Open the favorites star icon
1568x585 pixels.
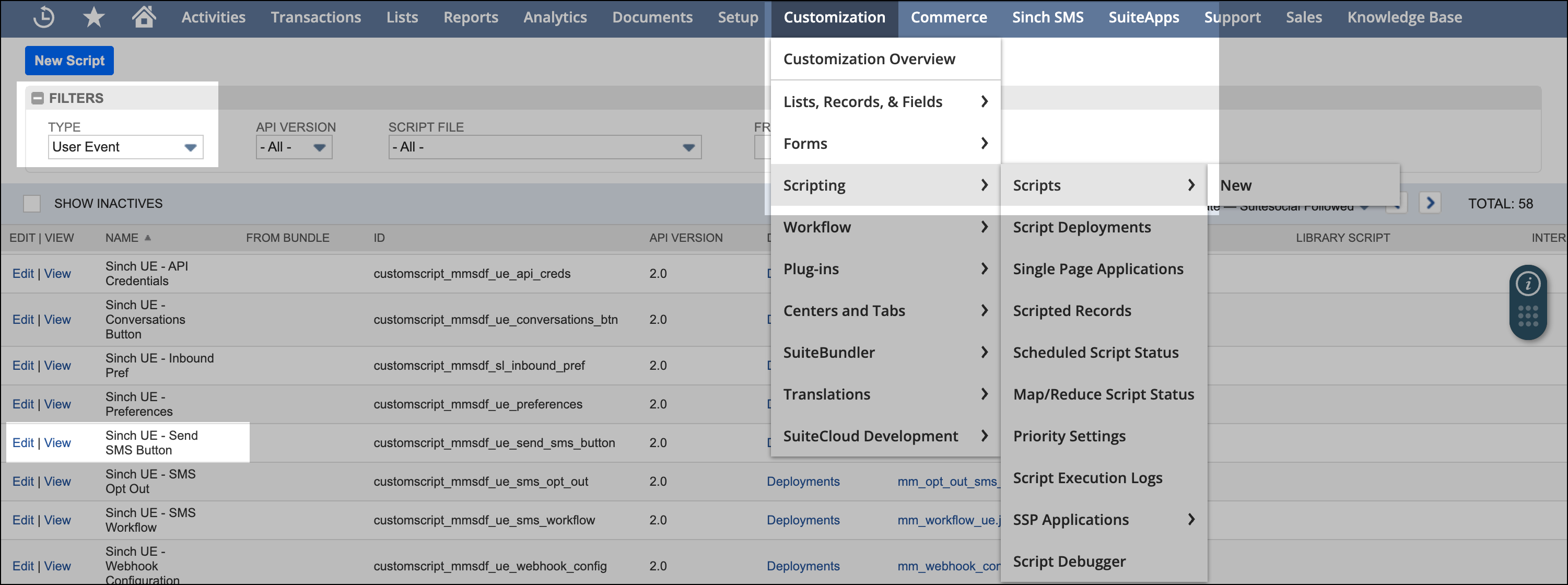point(93,17)
